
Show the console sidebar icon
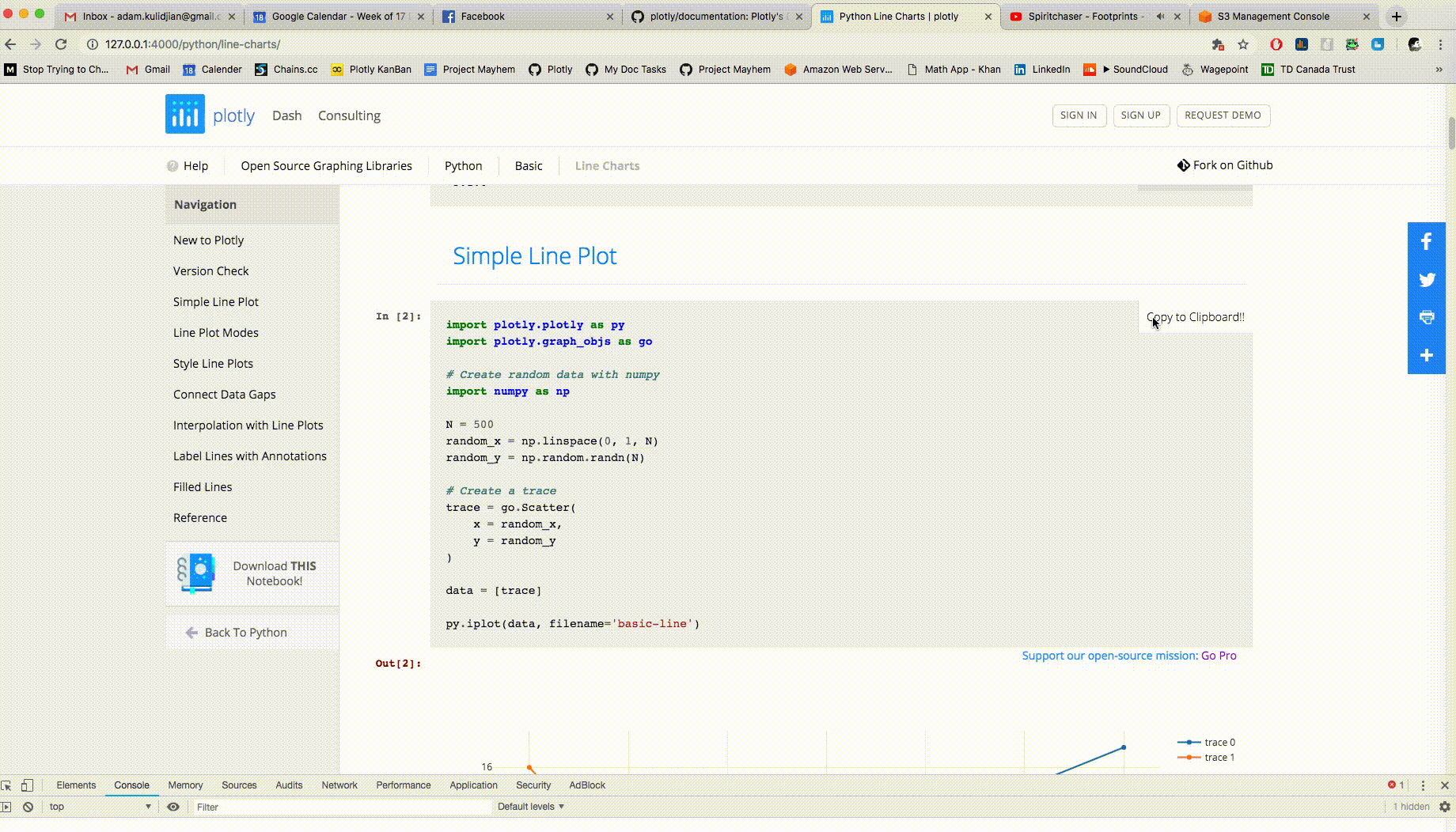[6, 807]
